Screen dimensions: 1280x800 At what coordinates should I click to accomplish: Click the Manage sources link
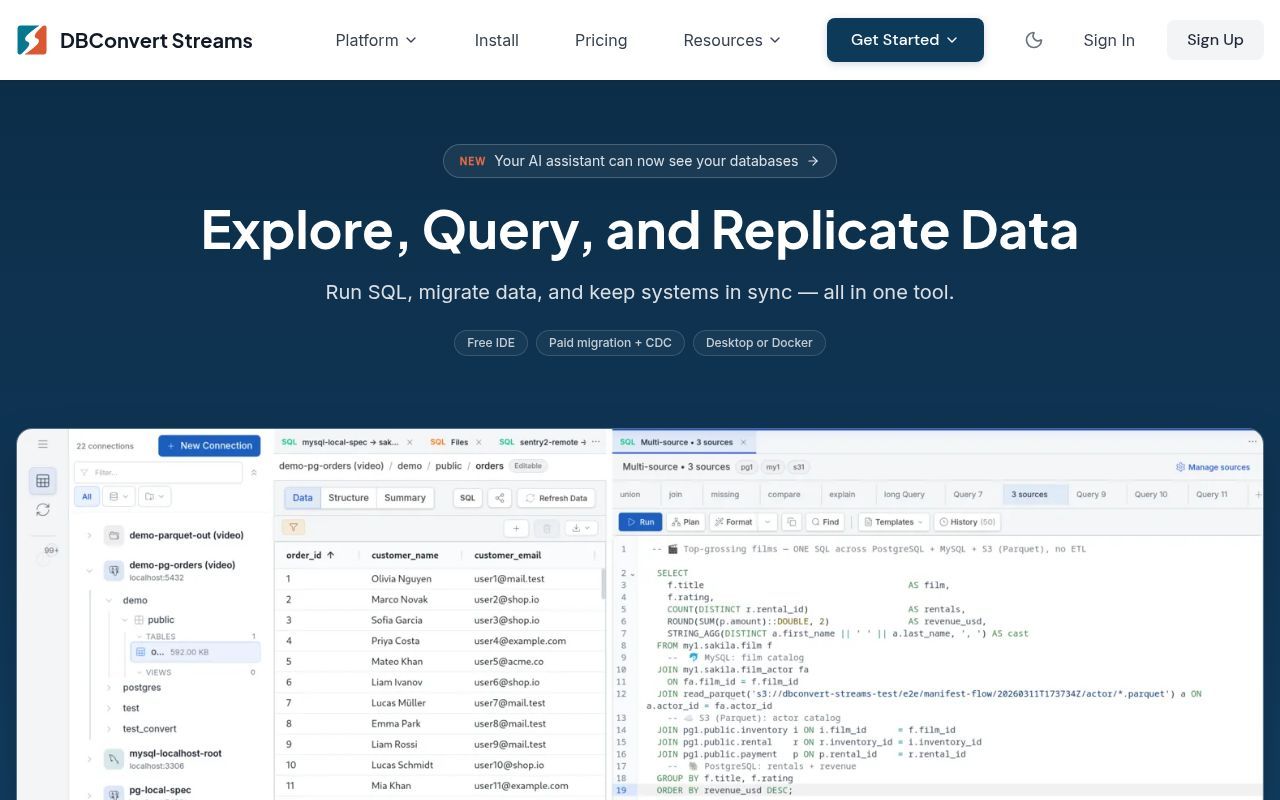pos(1213,467)
